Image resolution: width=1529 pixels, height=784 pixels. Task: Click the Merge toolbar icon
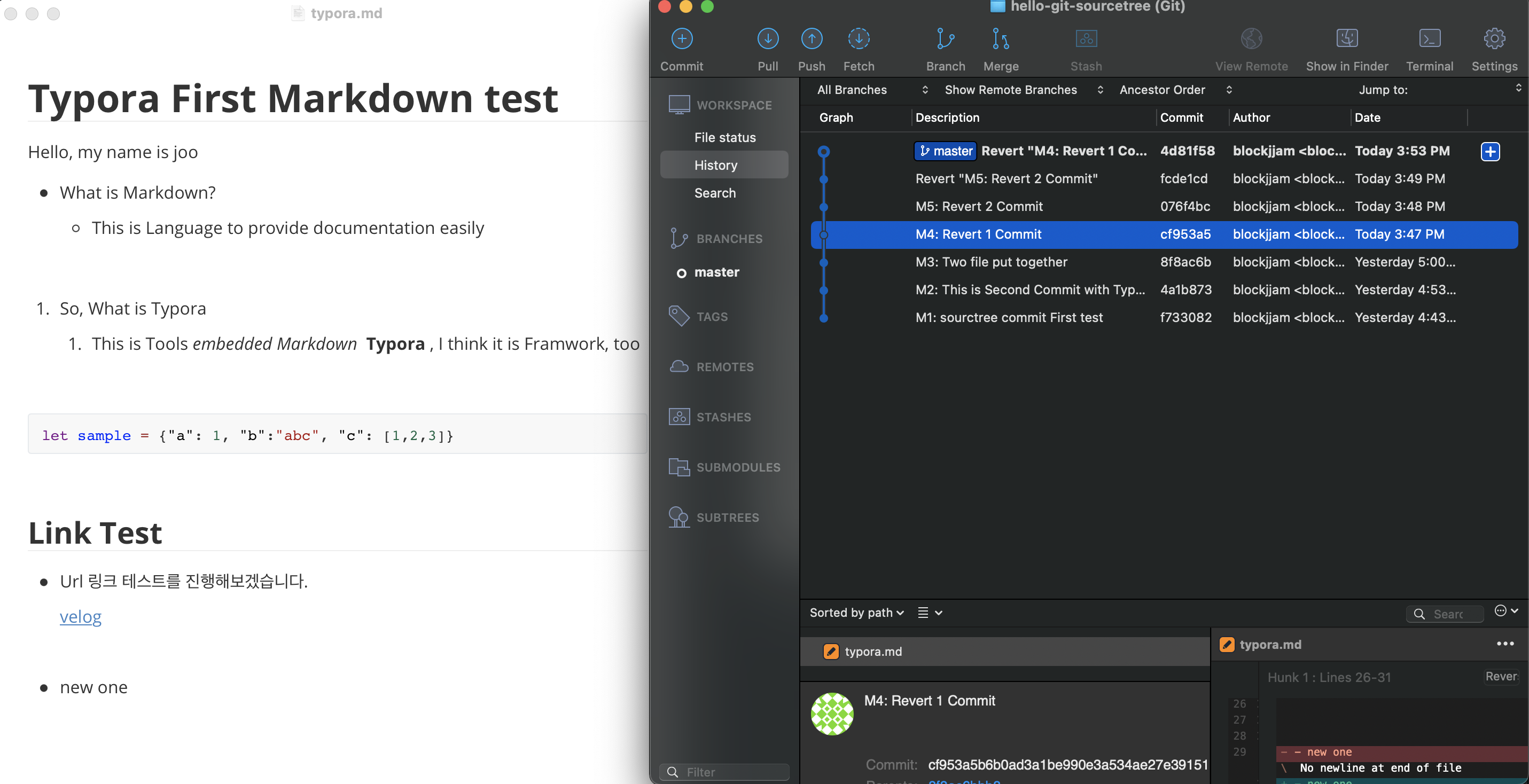coord(1001,39)
